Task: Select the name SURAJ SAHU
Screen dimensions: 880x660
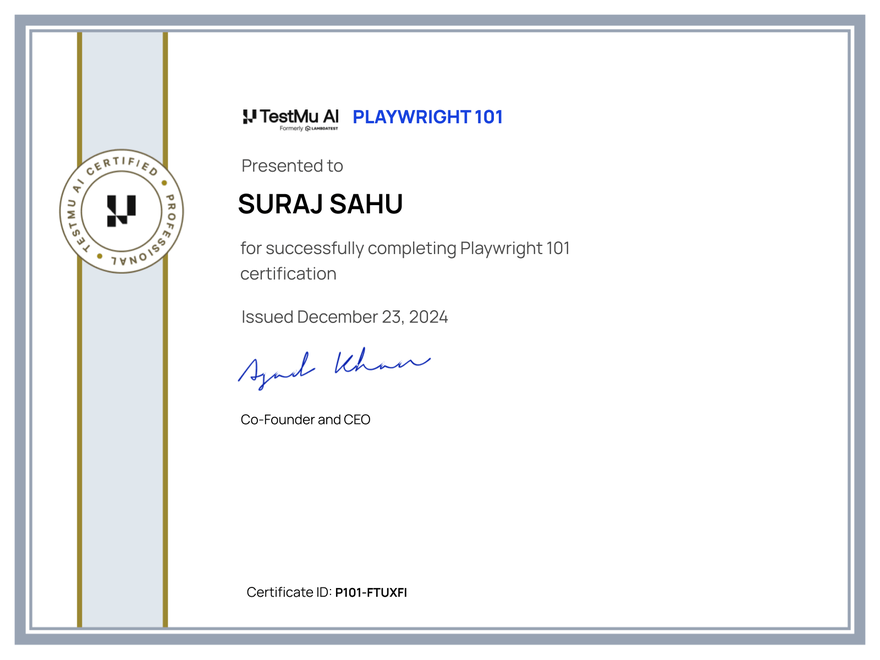Action: [320, 204]
